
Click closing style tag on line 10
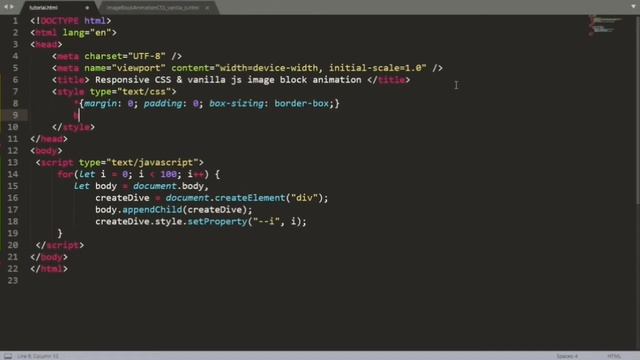(x=73, y=127)
